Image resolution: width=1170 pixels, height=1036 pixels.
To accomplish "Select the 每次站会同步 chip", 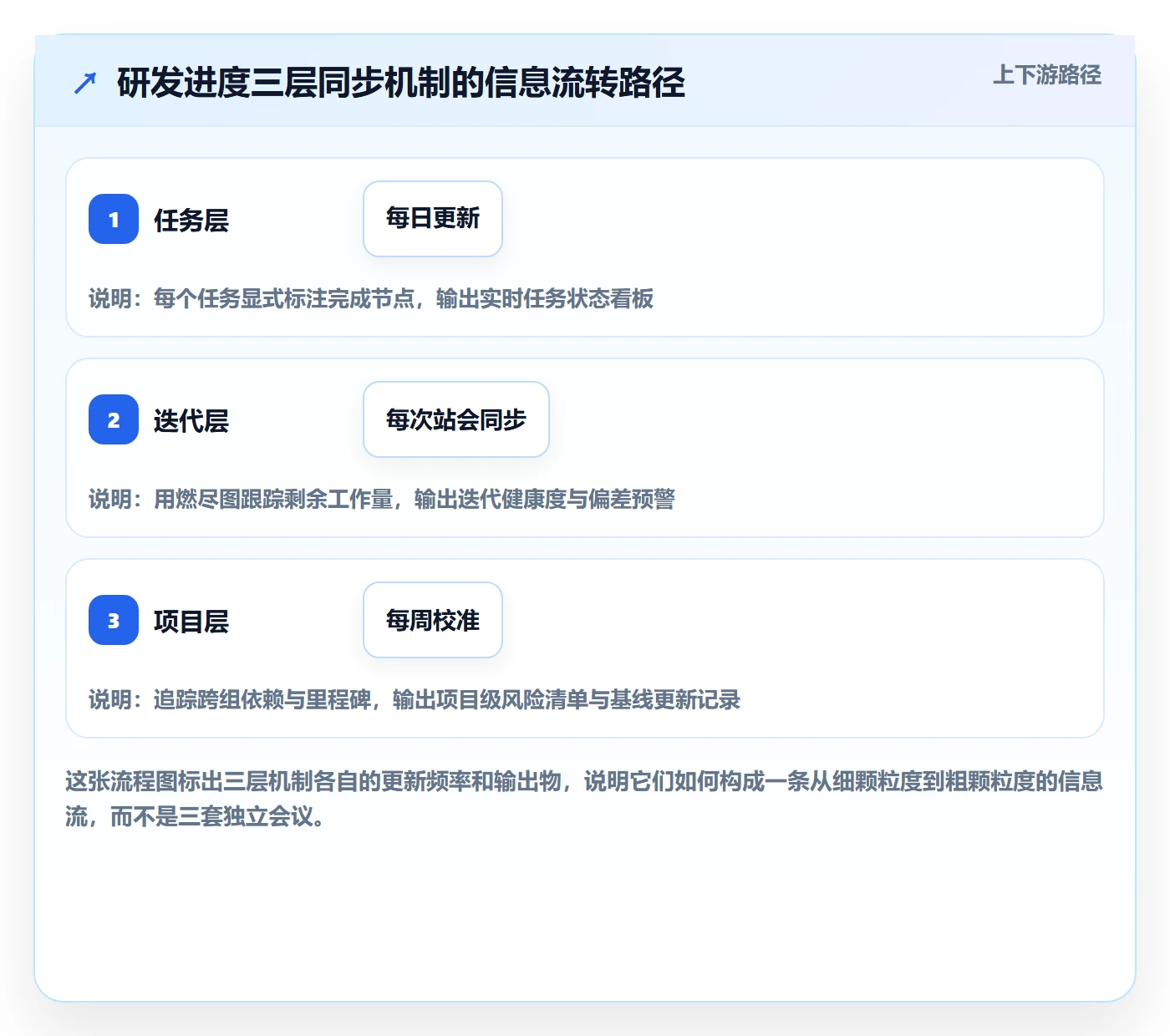I will (x=456, y=419).
